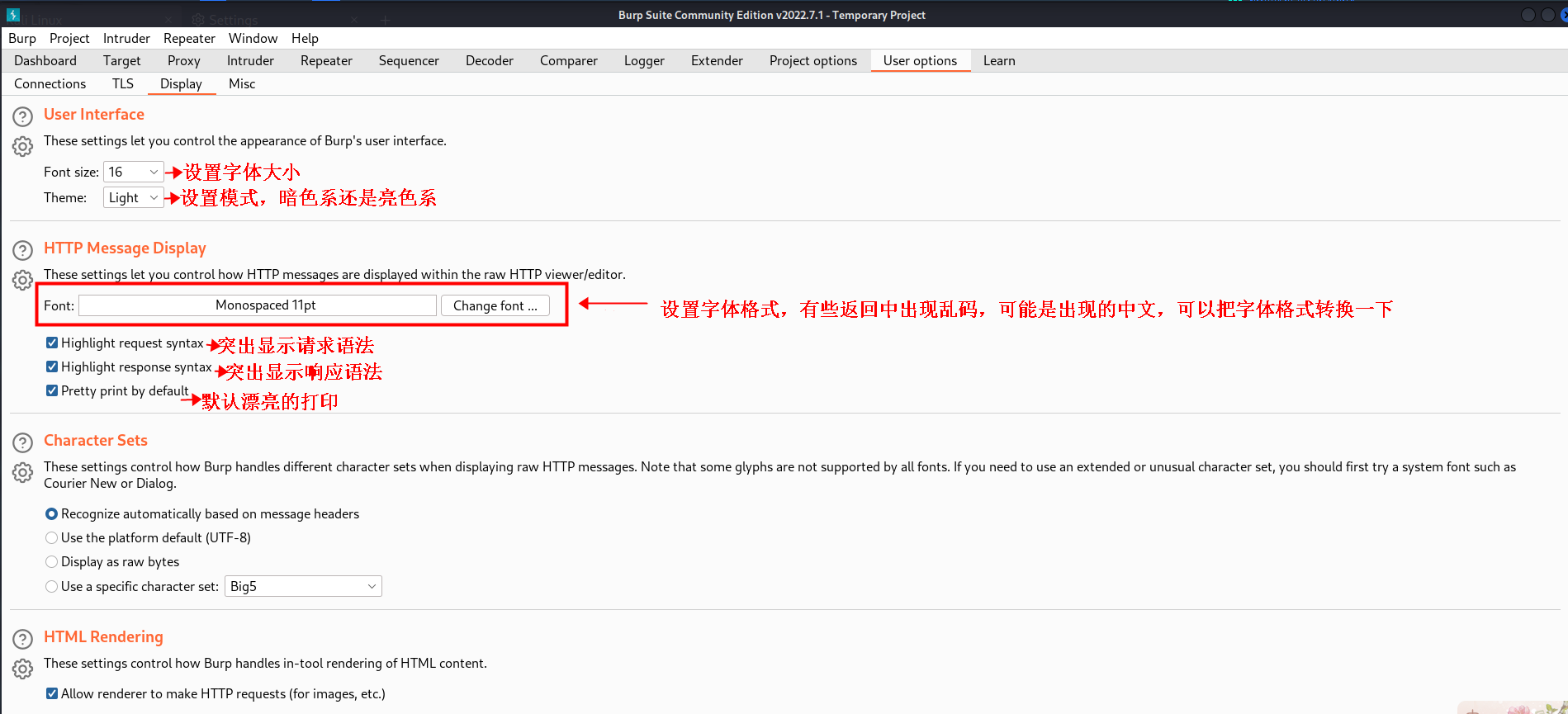Open the Theme dropdown

(x=133, y=197)
